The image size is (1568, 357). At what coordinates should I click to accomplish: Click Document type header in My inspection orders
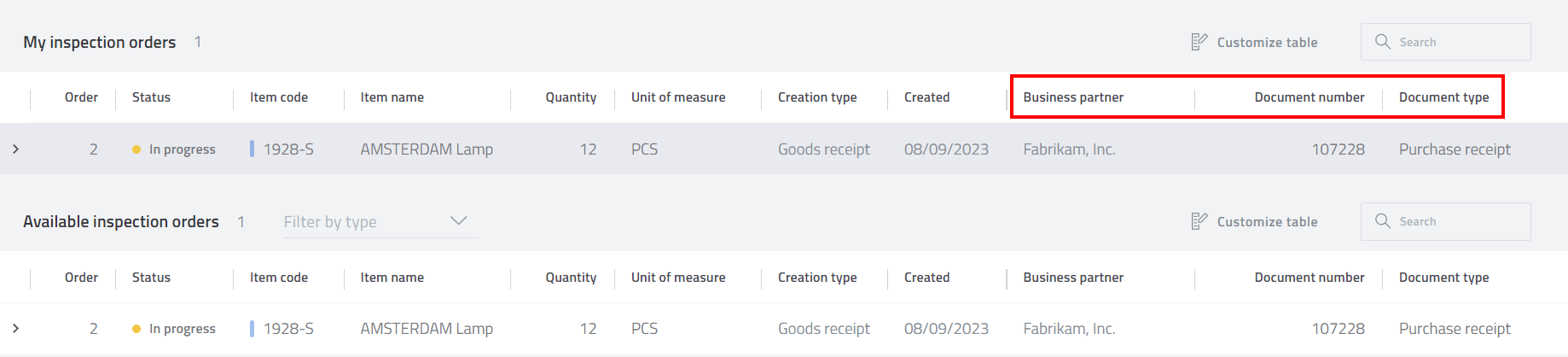point(1443,97)
